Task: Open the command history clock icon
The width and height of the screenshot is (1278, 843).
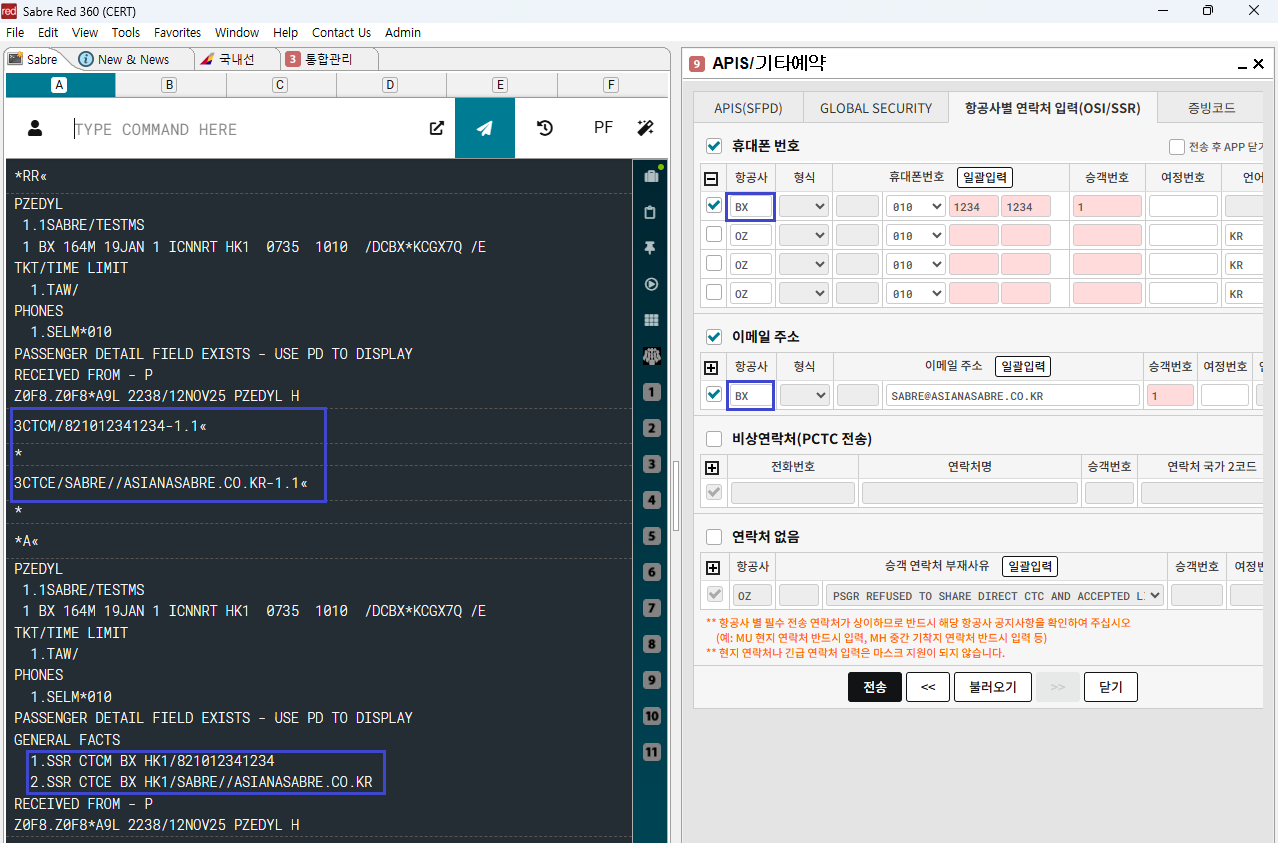Action: tap(545, 128)
